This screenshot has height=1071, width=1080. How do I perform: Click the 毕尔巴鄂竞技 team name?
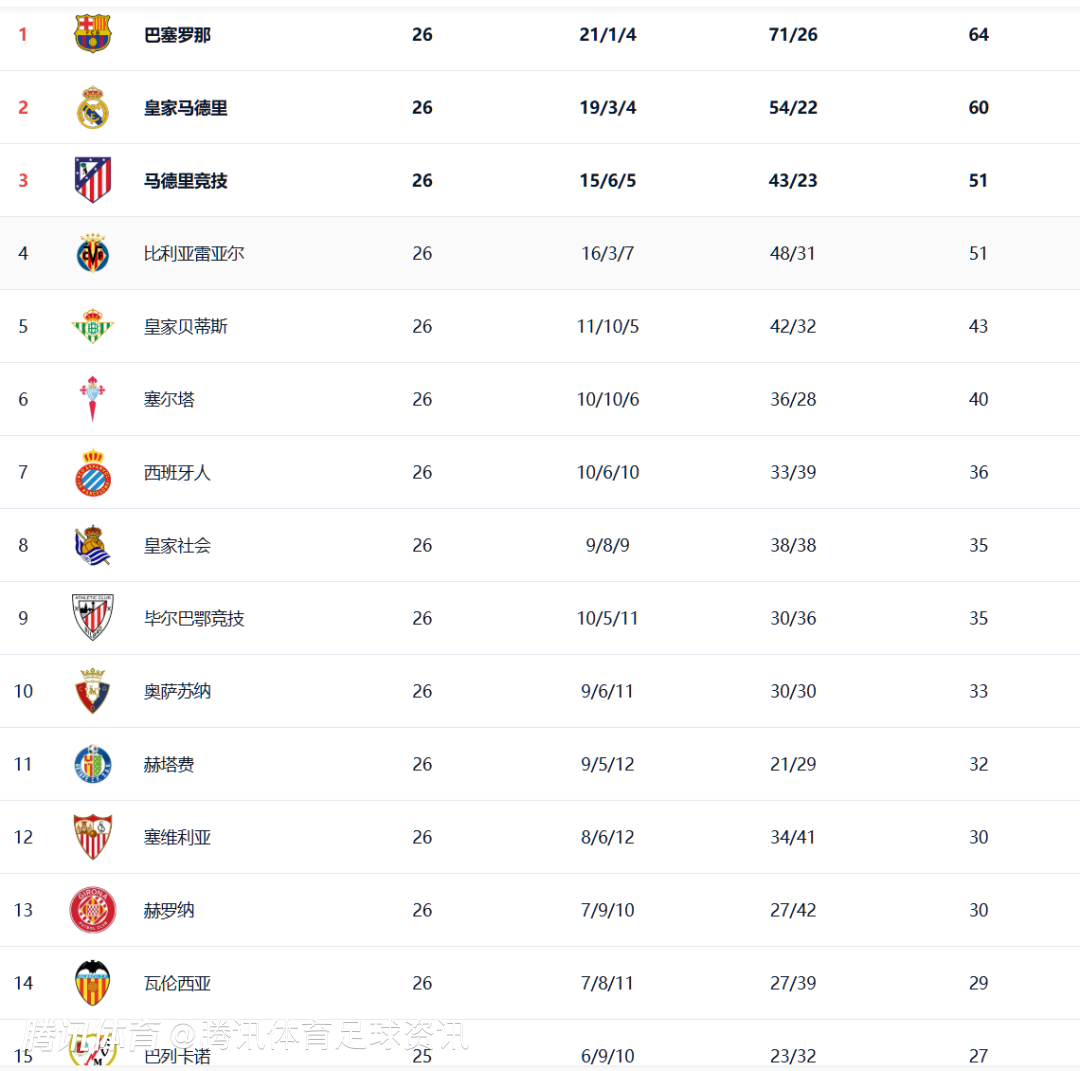point(194,619)
